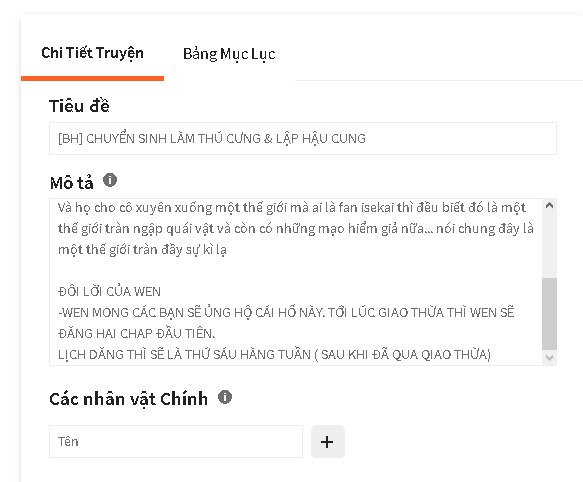Click the description box scrollbar thumb
Viewport: 583px width, 482px height.
[549, 314]
